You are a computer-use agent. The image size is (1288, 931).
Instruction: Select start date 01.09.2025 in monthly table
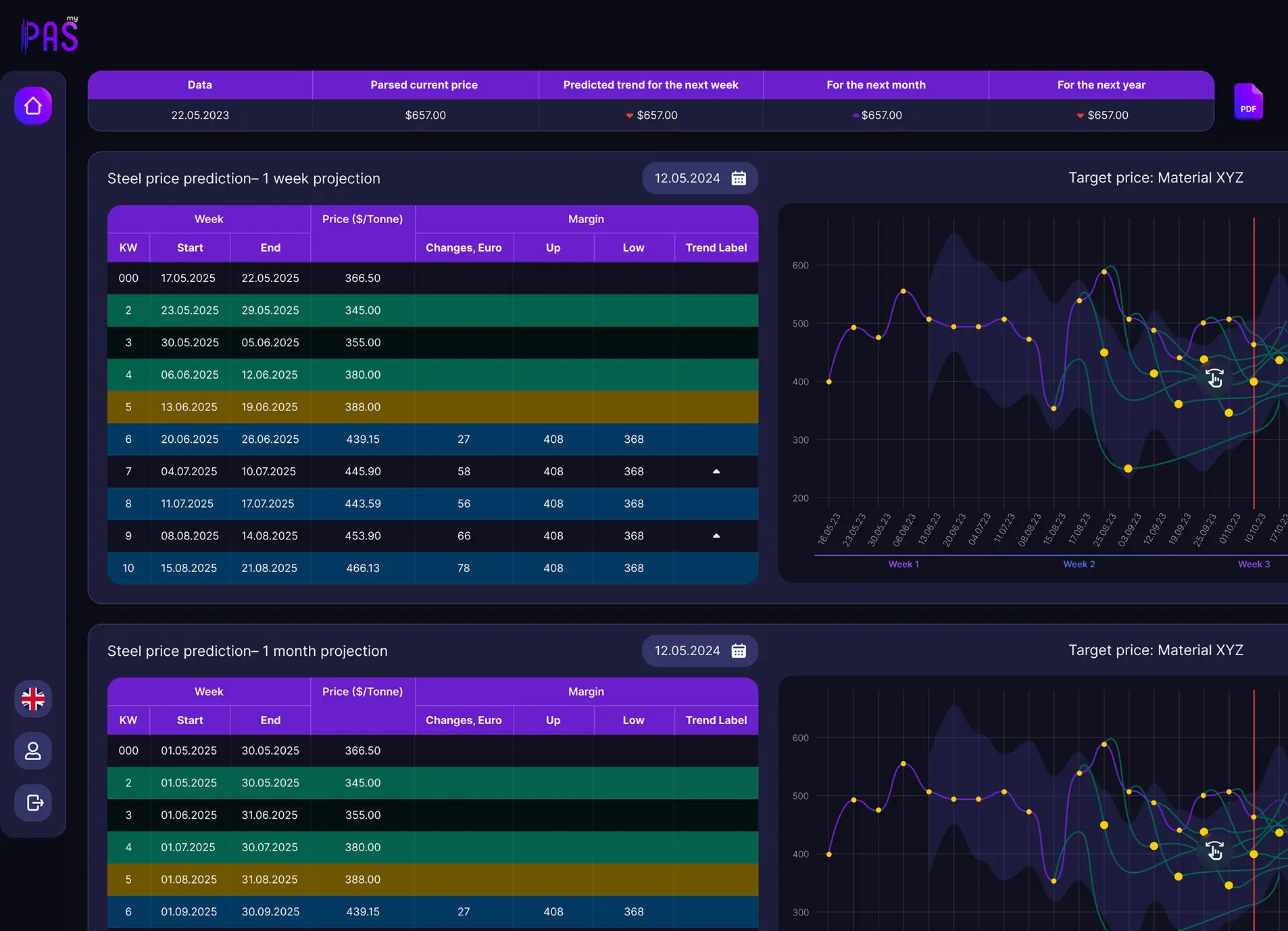tap(189, 912)
